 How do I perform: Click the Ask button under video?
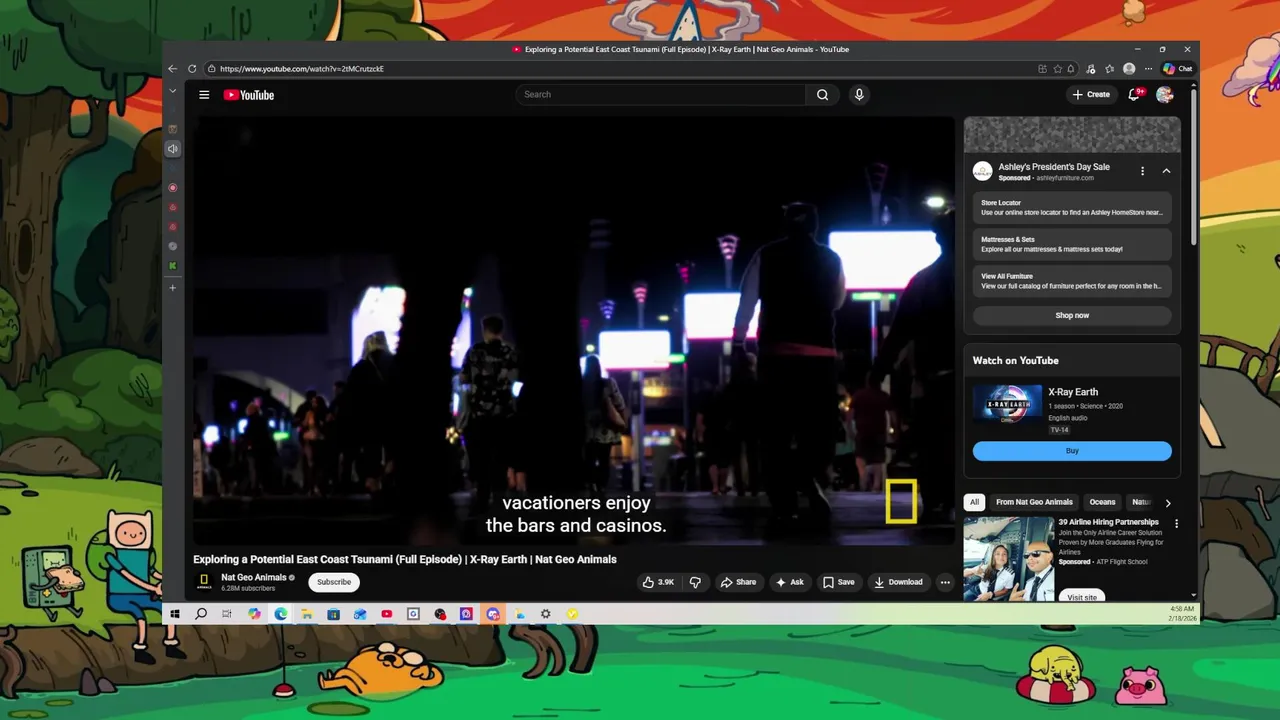789,582
